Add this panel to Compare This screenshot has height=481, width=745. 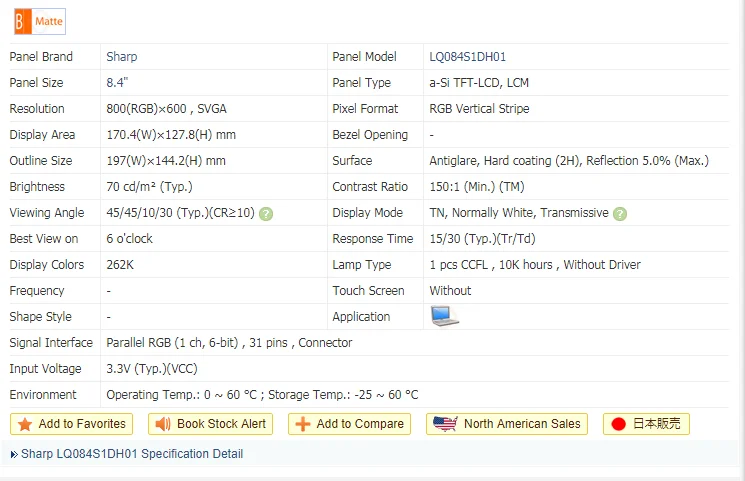(x=349, y=424)
